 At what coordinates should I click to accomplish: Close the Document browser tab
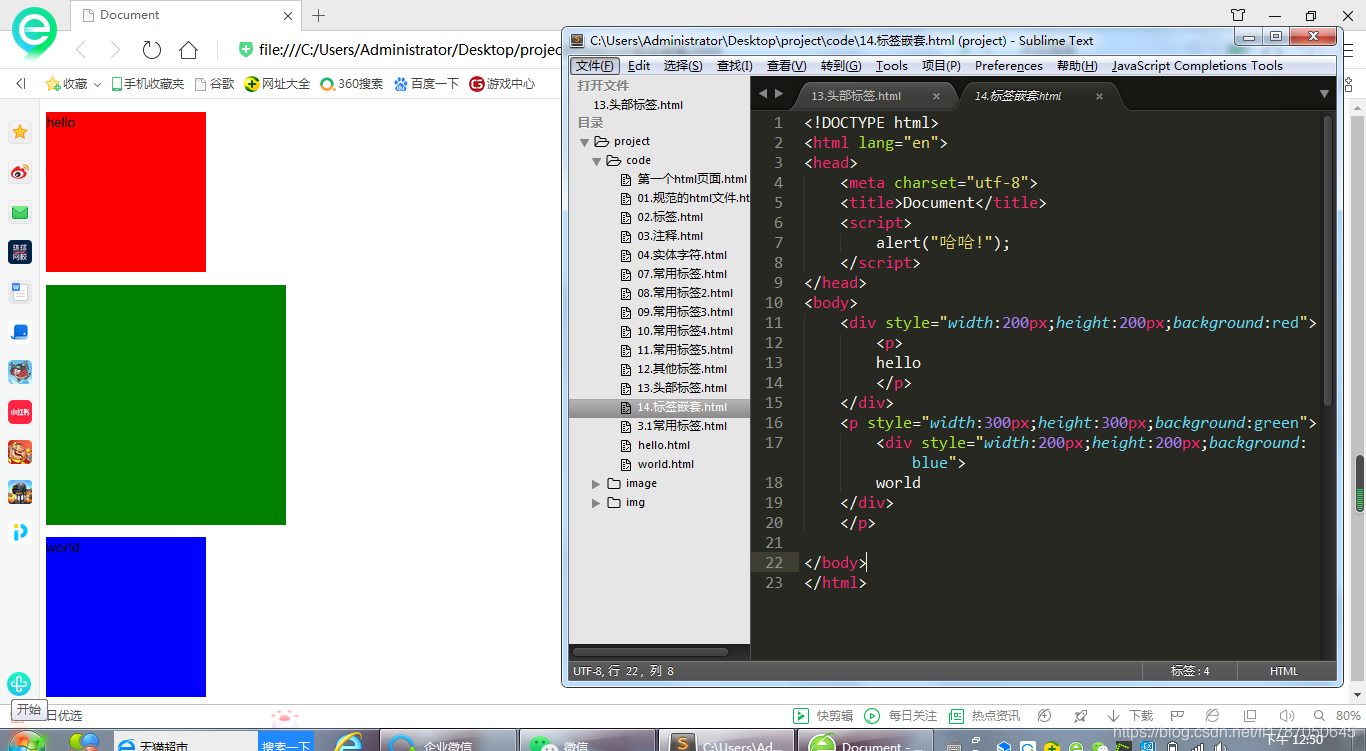pos(288,15)
